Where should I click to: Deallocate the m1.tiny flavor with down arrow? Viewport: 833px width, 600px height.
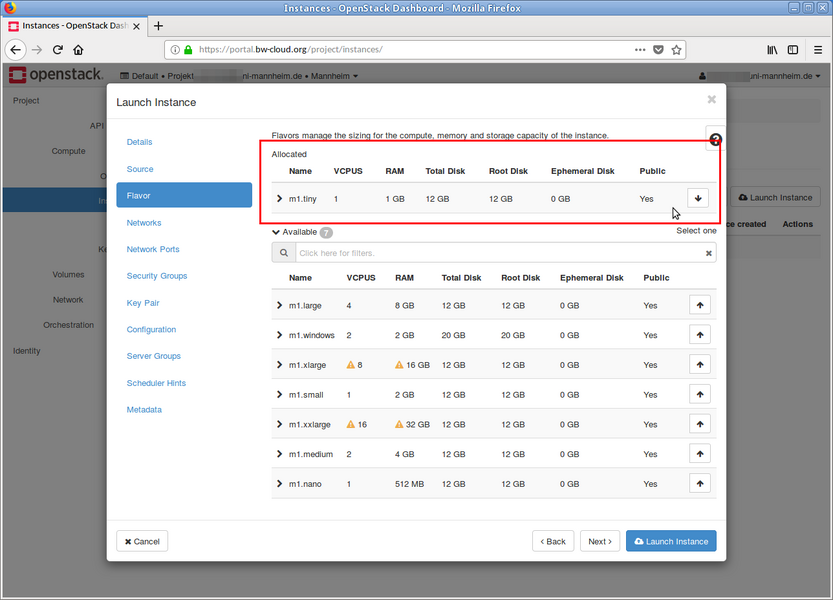[x=698, y=198]
